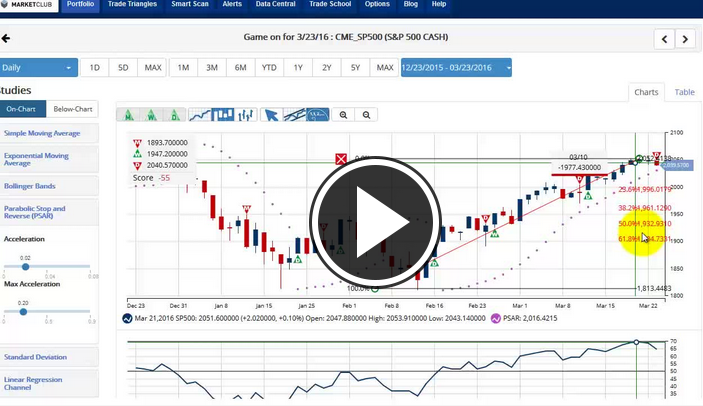
Task: Toggle the On-Chart studies view
Action: tap(21, 108)
